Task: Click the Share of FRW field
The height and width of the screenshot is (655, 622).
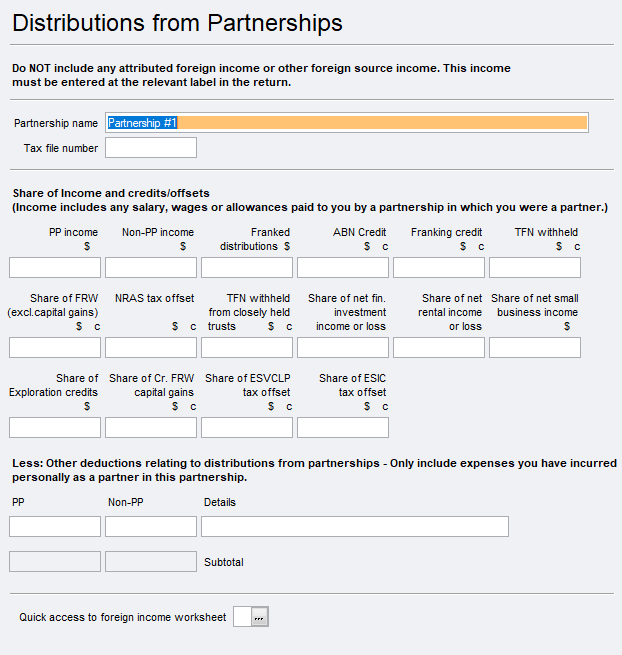Action: tap(55, 348)
